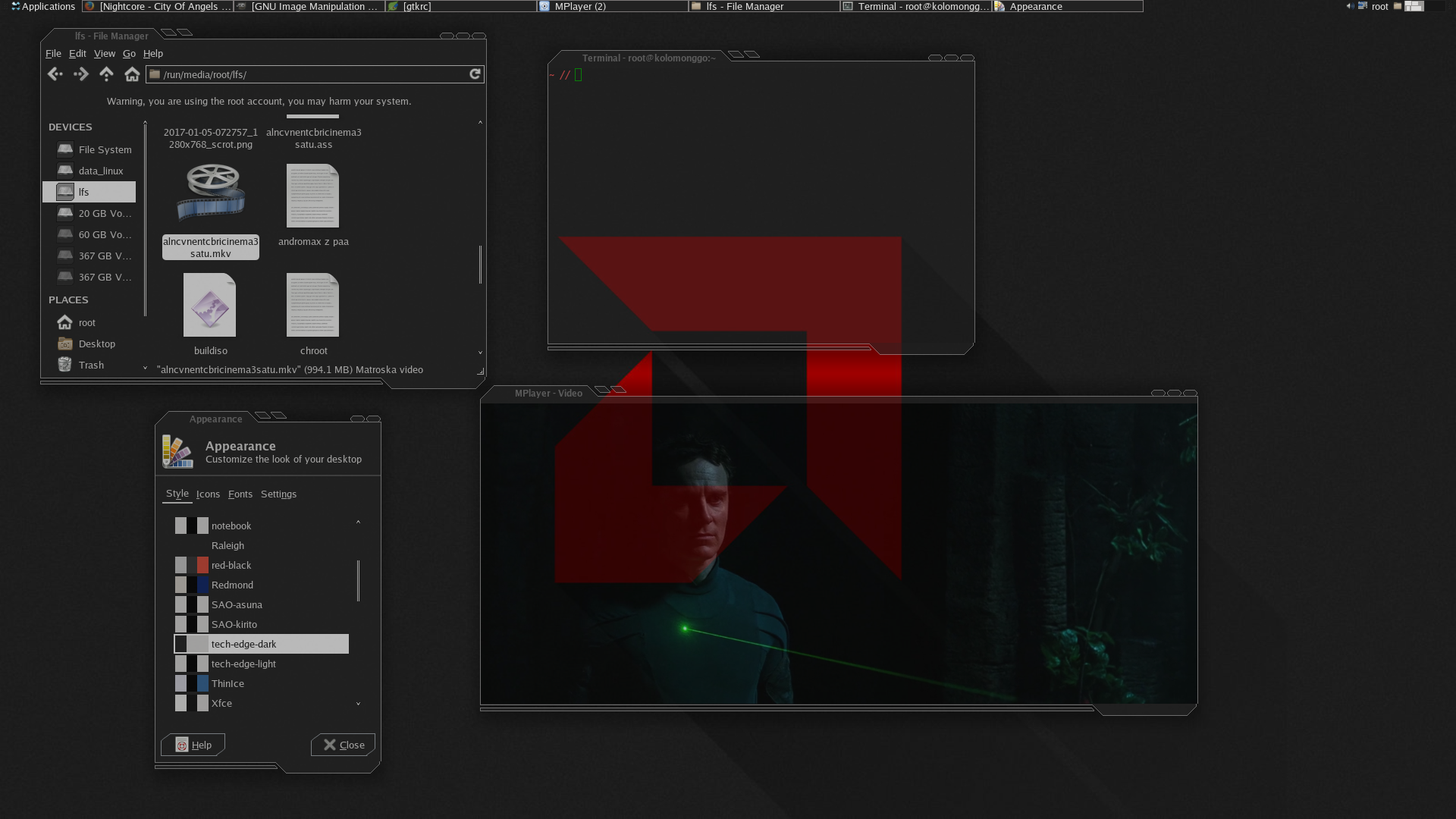Select the Redmond style
Image resolution: width=1456 pixels, height=819 pixels.
pyautogui.click(x=262, y=585)
